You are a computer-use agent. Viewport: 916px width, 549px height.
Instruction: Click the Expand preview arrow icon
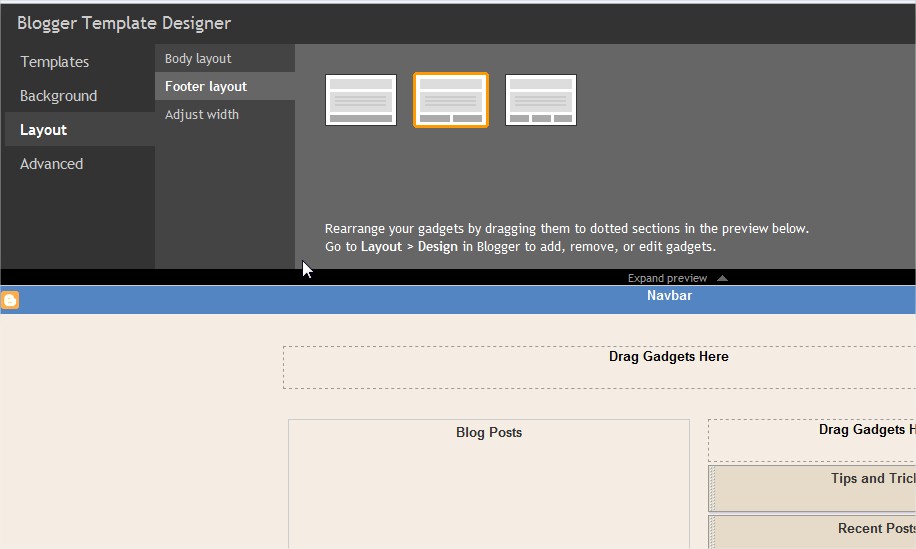coord(723,278)
